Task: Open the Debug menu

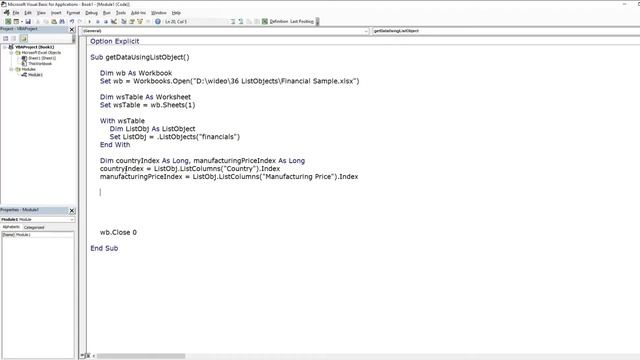Action: pyautogui.click(x=91, y=13)
